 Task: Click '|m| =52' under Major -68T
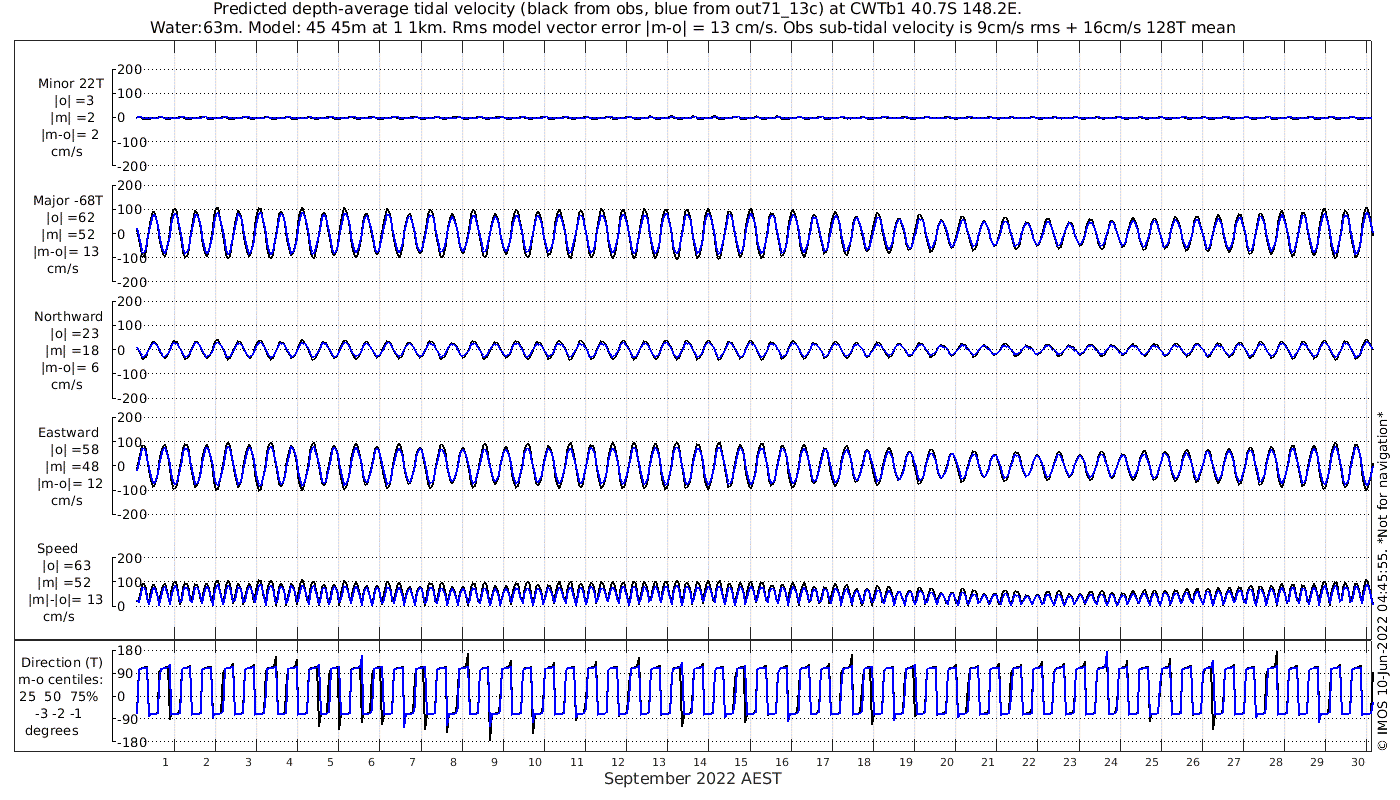[70, 234]
